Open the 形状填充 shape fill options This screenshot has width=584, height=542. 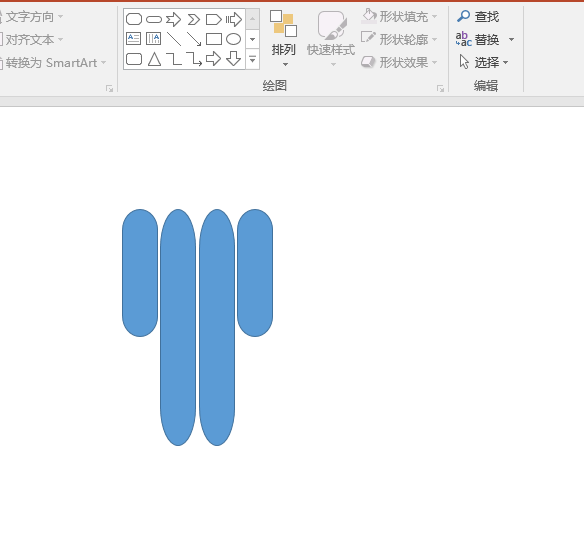(400, 17)
